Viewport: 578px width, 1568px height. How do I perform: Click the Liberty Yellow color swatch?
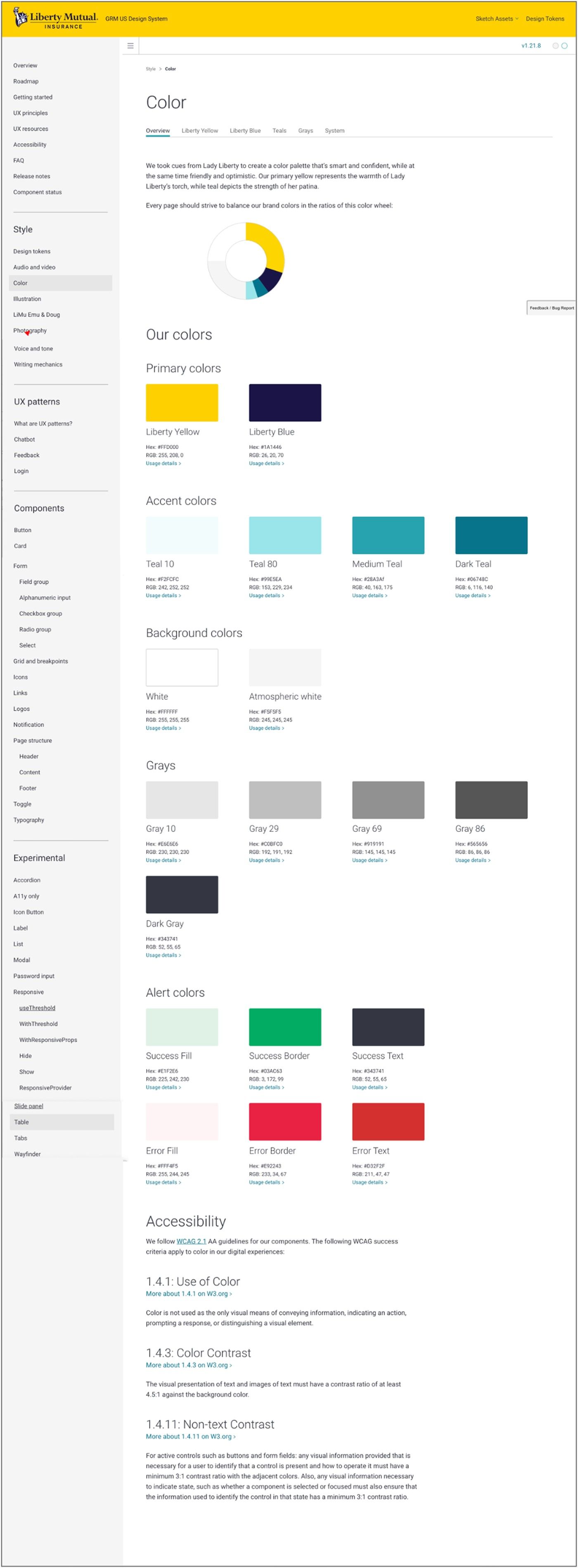pos(182,402)
